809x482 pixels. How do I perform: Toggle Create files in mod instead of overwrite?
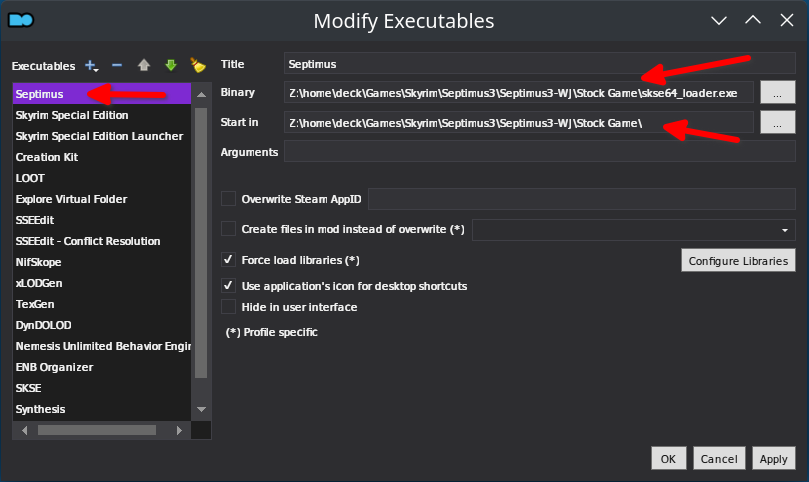click(228, 229)
